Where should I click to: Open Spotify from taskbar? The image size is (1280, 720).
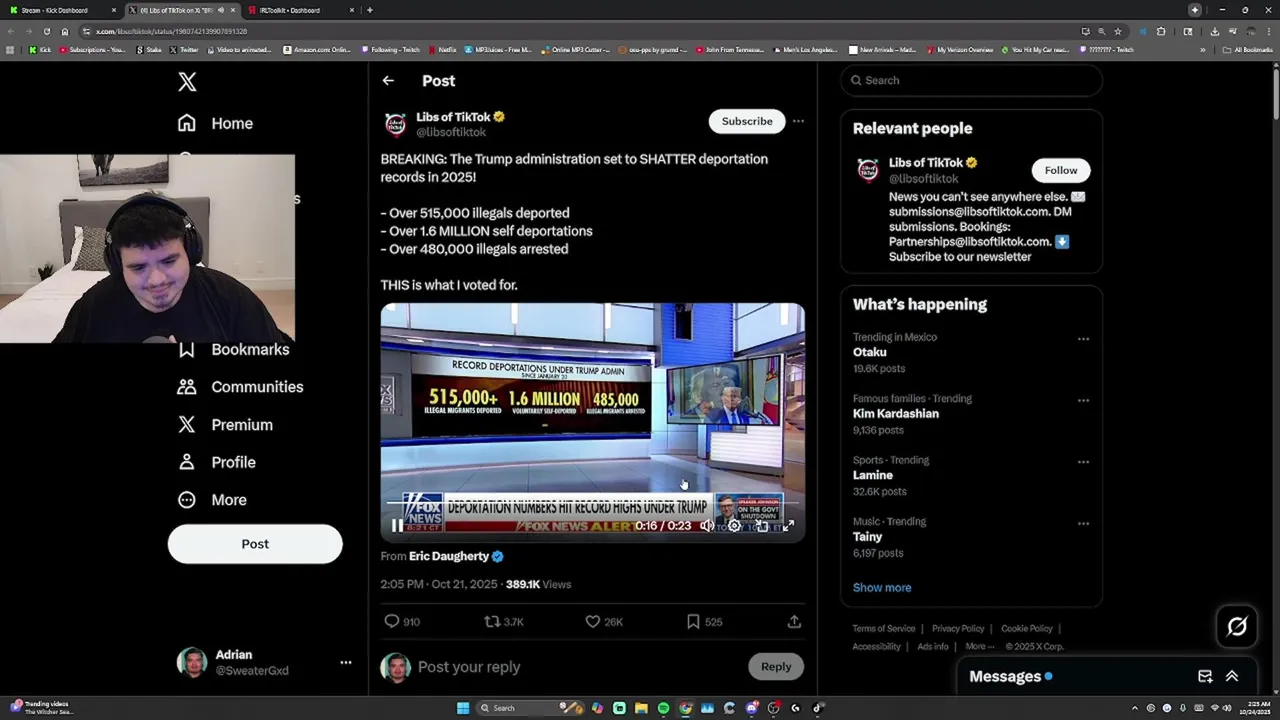(663, 708)
